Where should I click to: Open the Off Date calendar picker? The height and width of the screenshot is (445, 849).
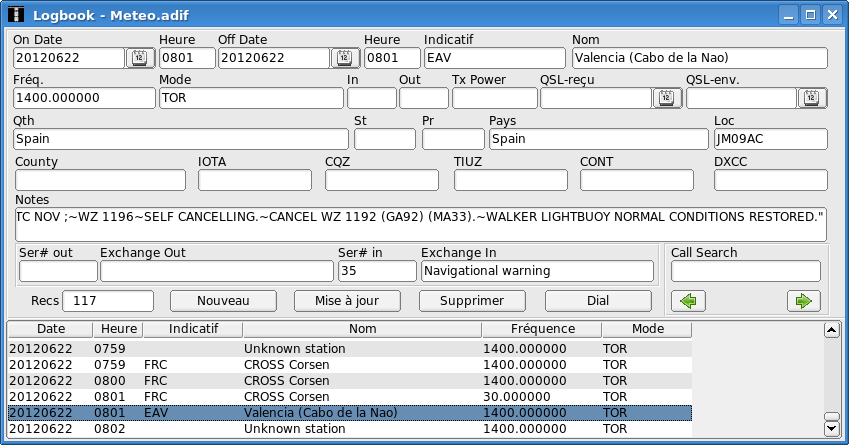pos(345,57)
